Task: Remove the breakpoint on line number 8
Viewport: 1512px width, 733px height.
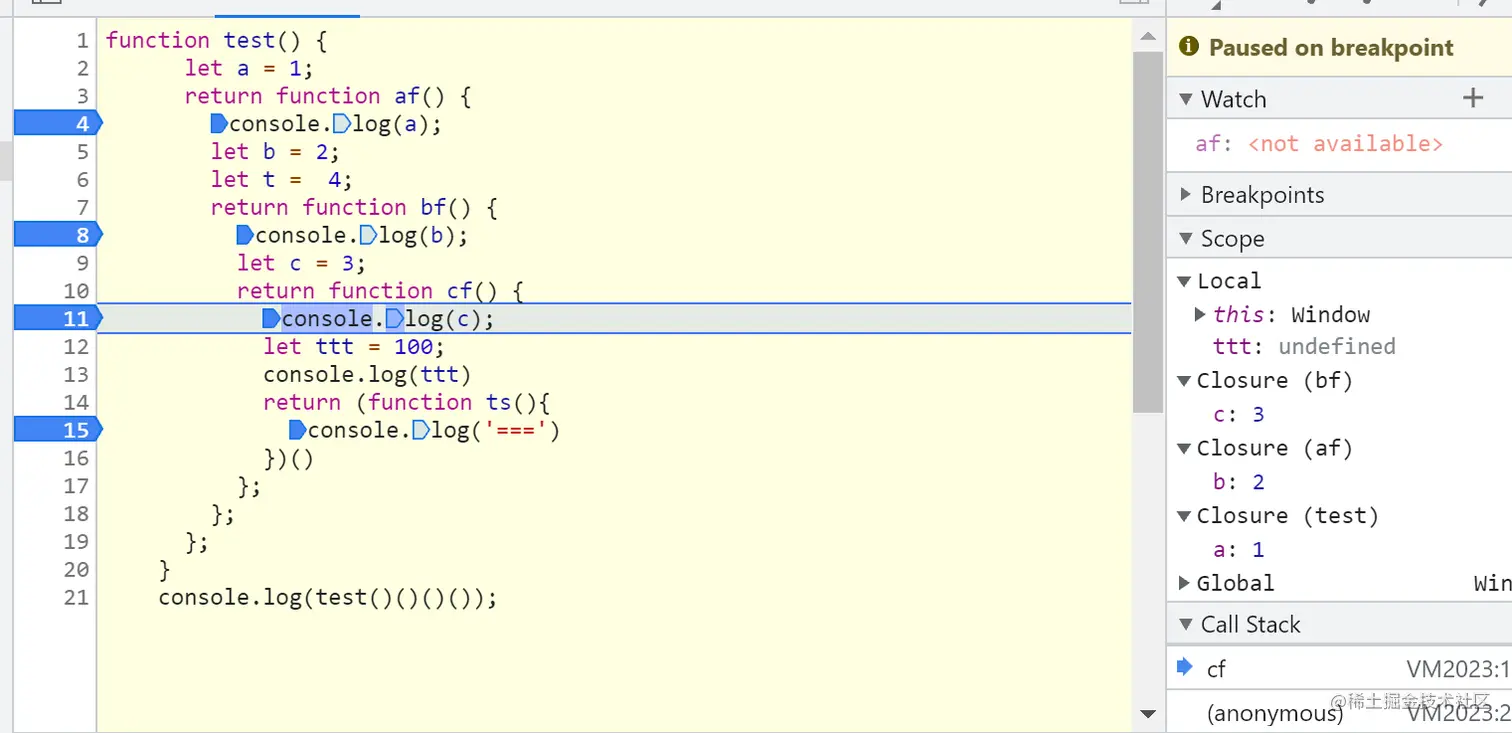Action: 58,236
